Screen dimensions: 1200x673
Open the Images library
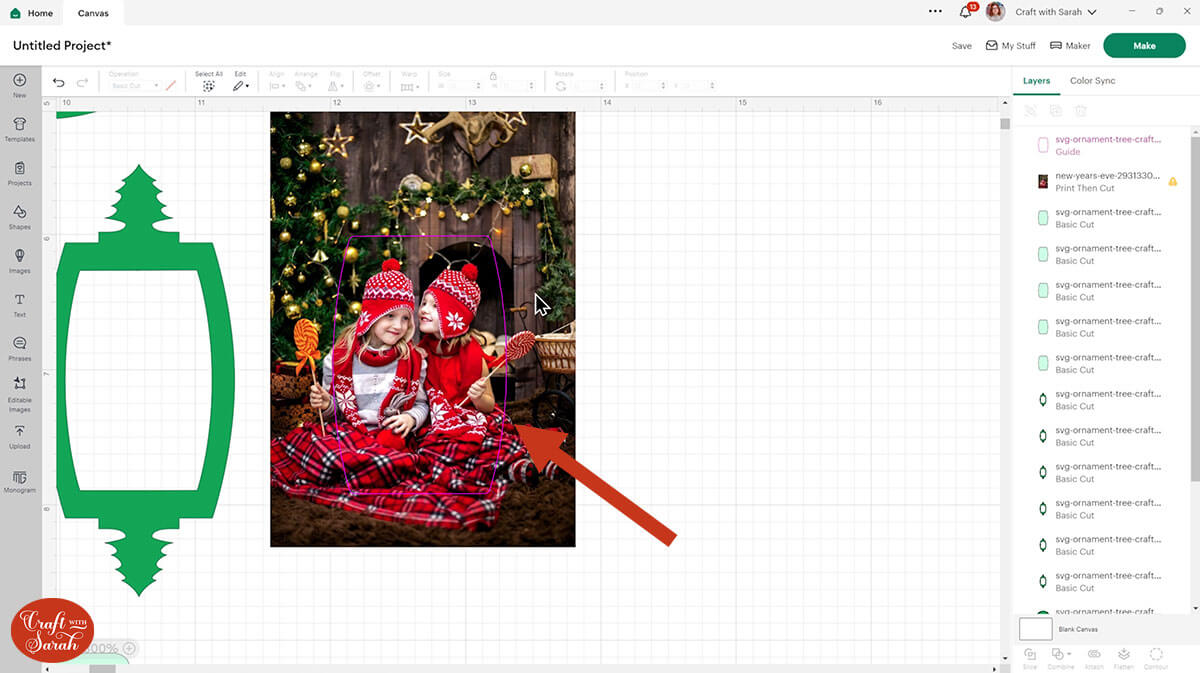pos(20,260)
